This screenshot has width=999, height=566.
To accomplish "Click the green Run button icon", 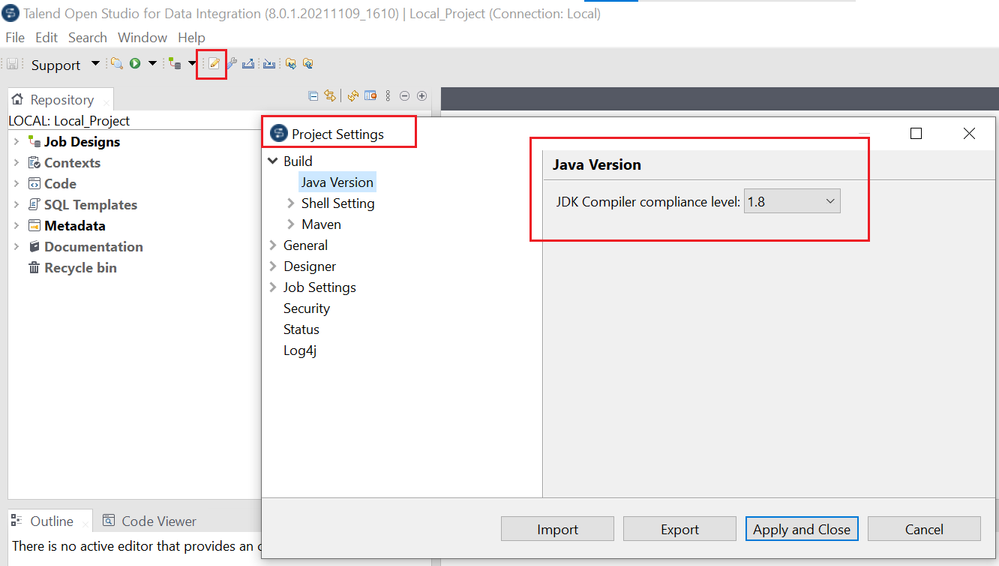I will pyautogui.click(x=135, y=63).
